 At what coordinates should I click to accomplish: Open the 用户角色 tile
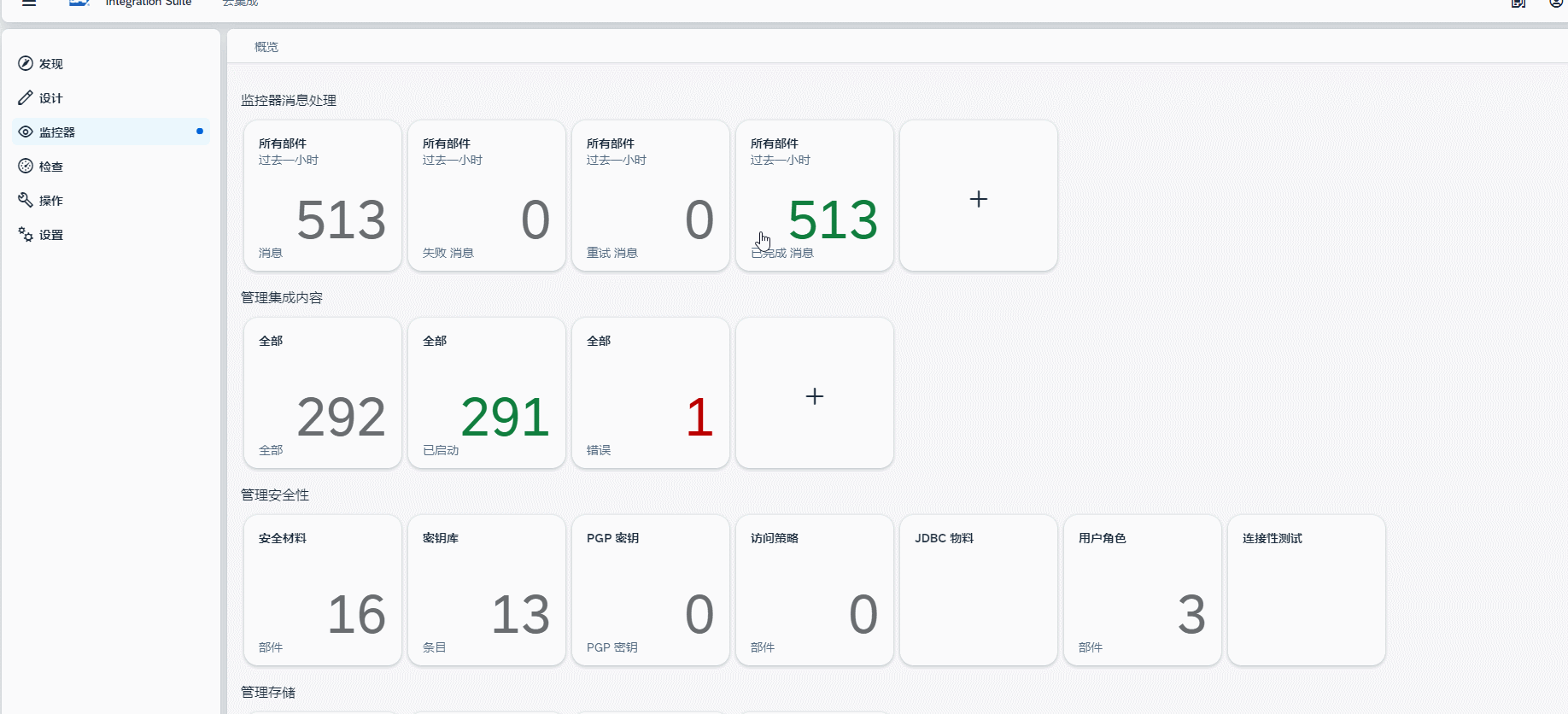[1142, 591]
